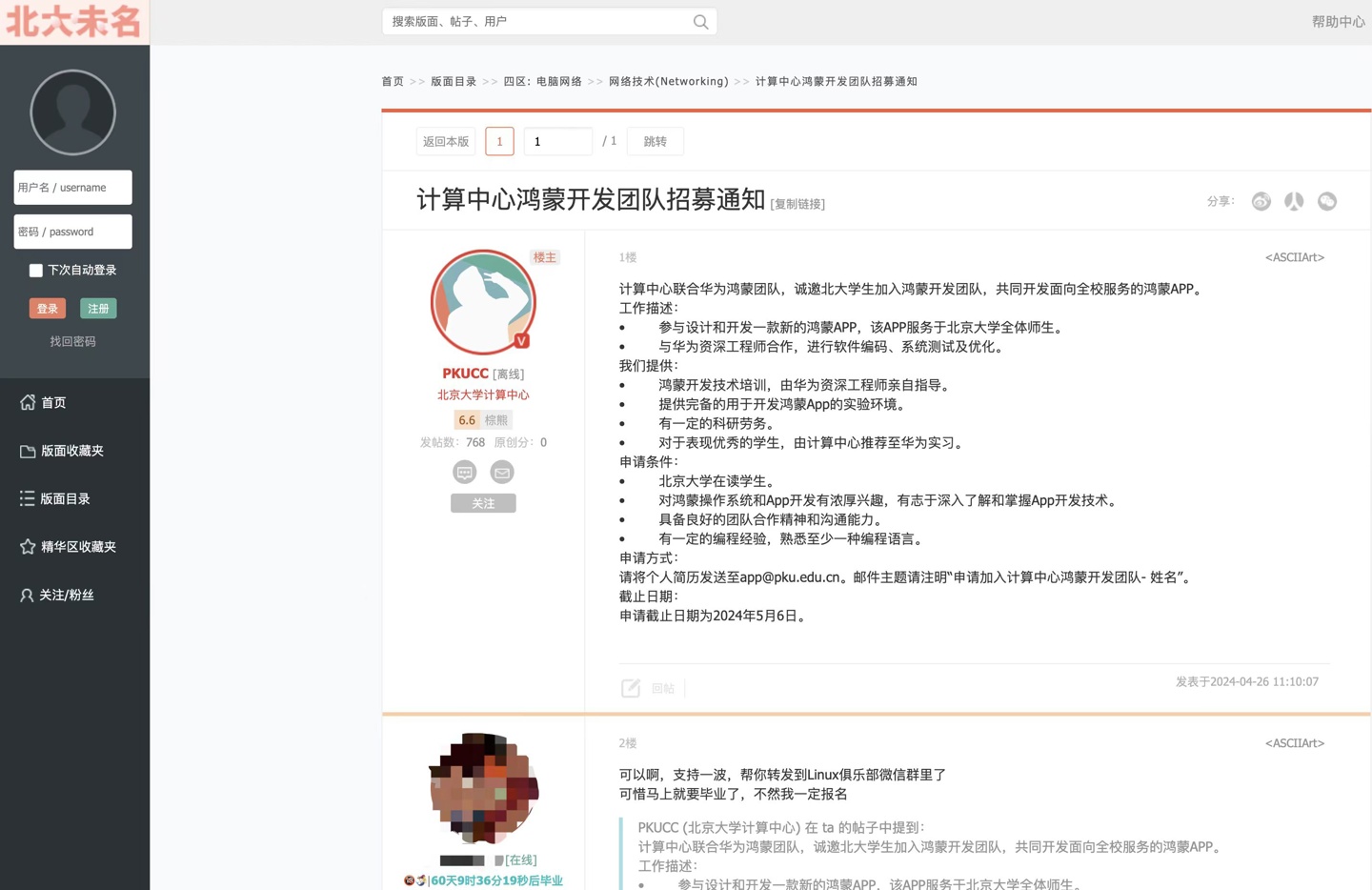Click the search magnifier icon
1372x890 pixels.
tap(700, 21)
